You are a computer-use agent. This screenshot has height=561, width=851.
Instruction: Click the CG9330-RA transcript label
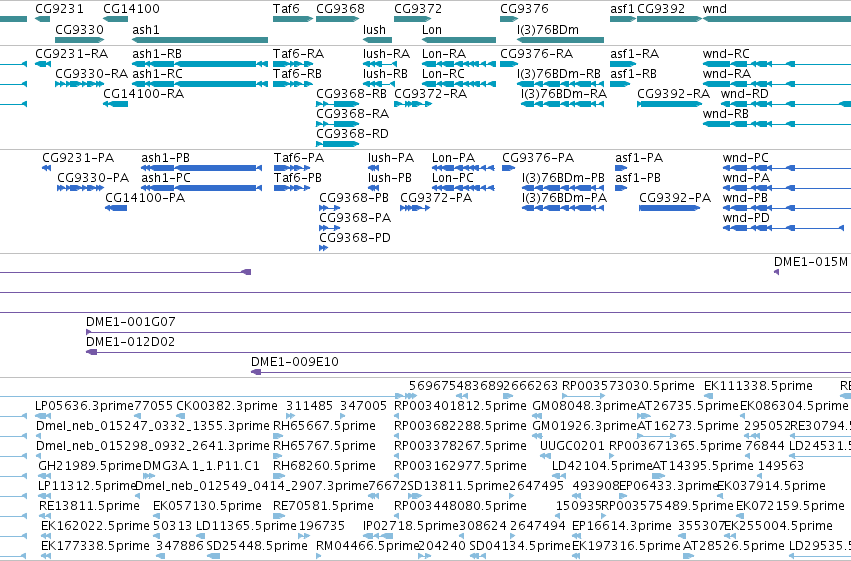[92, 73]
